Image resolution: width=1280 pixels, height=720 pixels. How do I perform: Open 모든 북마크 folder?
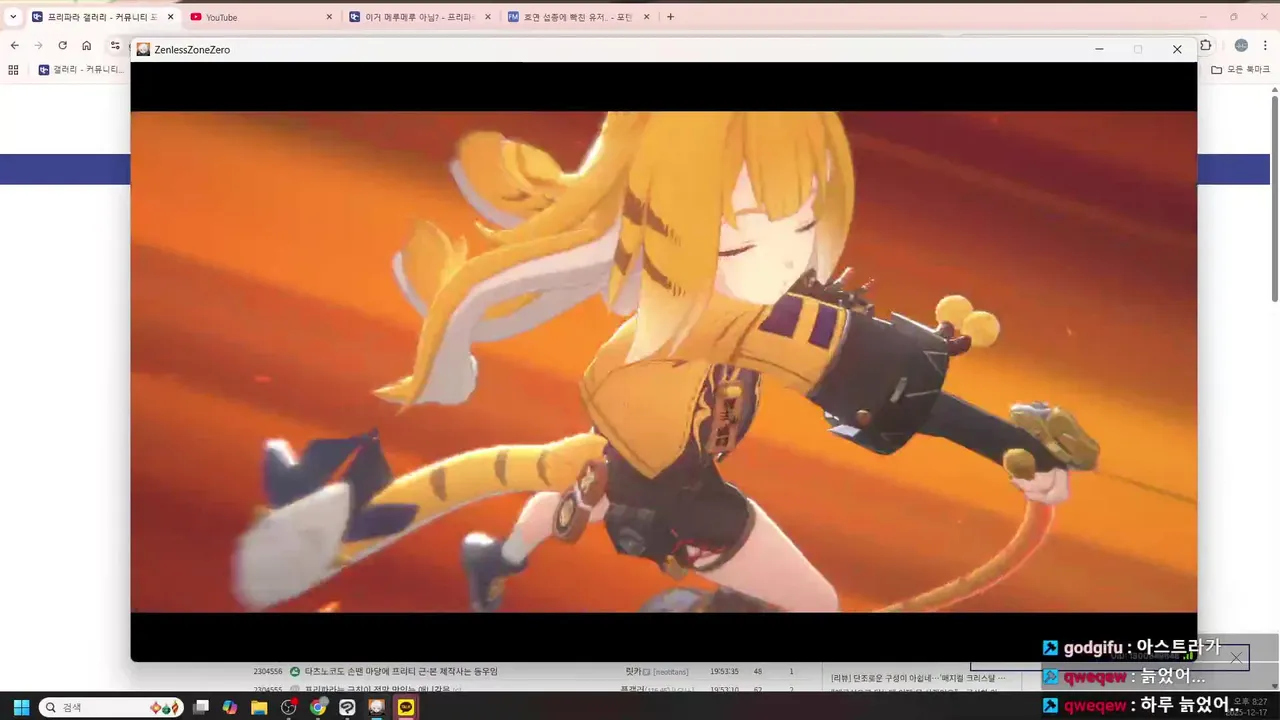click(x=1240, y=70)
